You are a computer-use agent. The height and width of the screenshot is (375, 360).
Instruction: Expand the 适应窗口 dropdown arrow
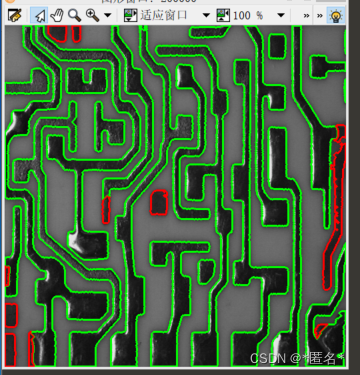206,15
